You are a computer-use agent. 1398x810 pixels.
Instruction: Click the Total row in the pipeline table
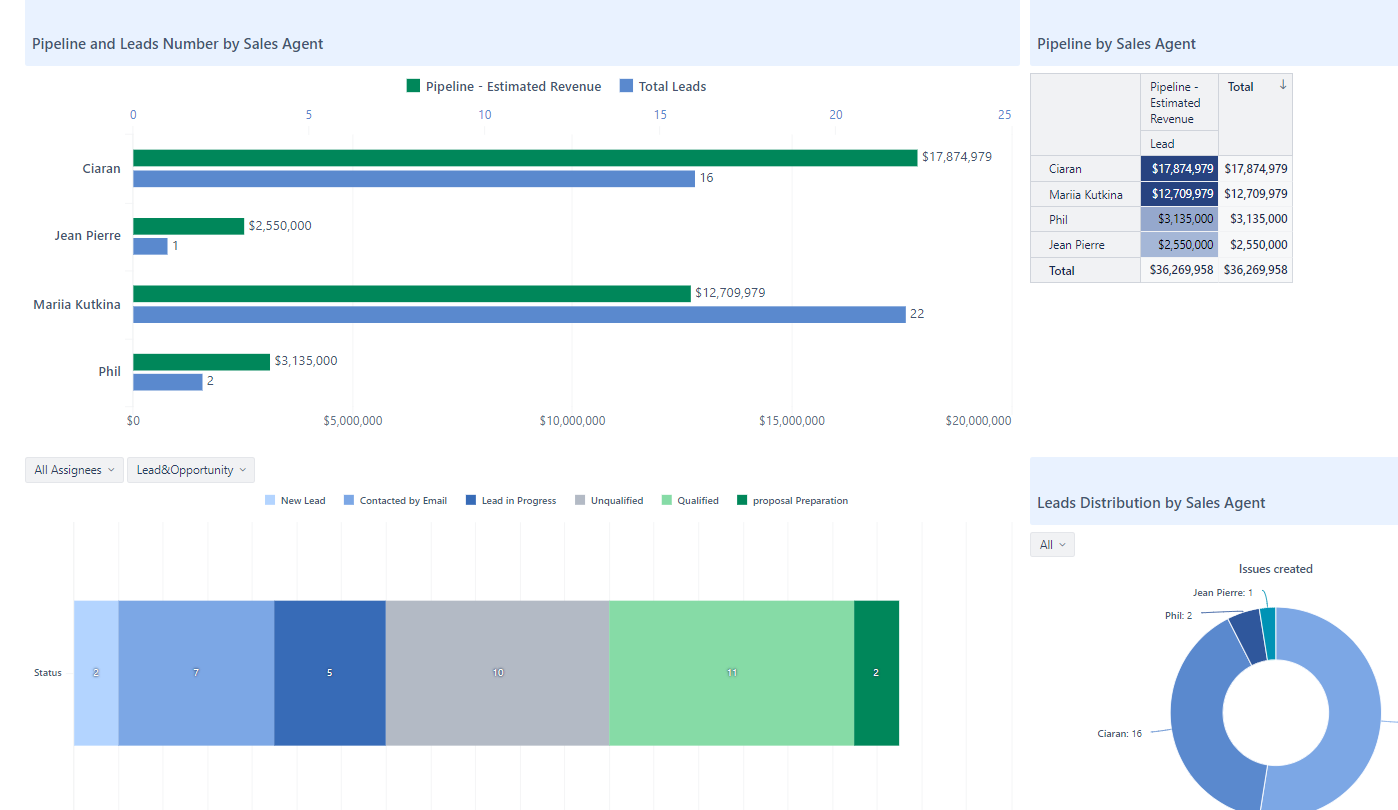pyautogui.click(x=1061, y=270)
